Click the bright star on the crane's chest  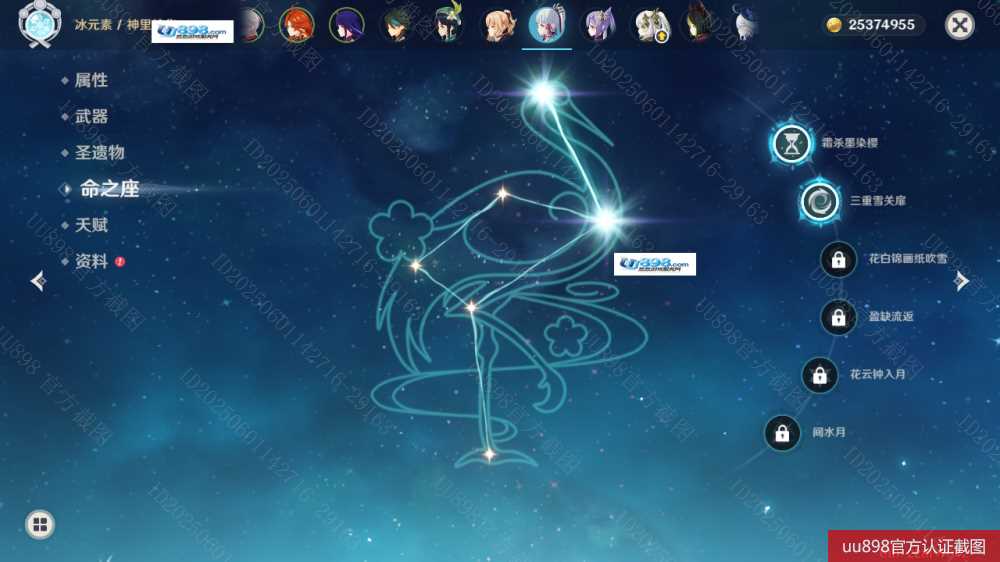click(x=605, y=221)
